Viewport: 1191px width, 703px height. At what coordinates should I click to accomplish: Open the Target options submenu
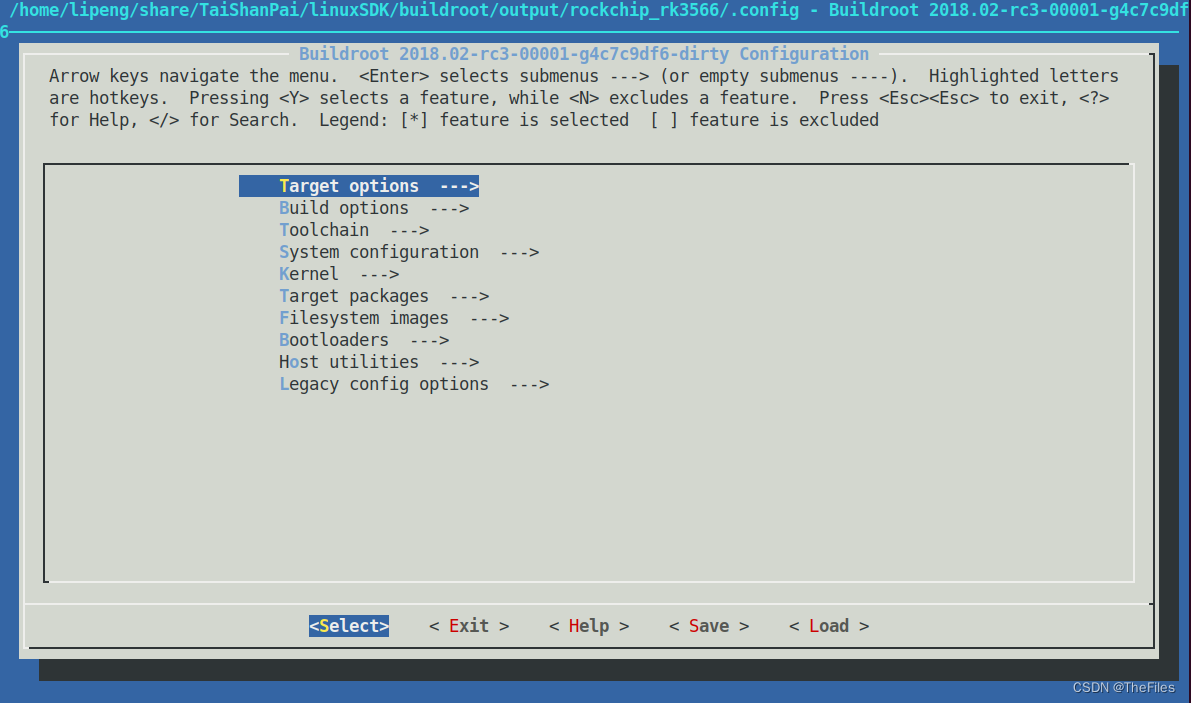[359, 186]
